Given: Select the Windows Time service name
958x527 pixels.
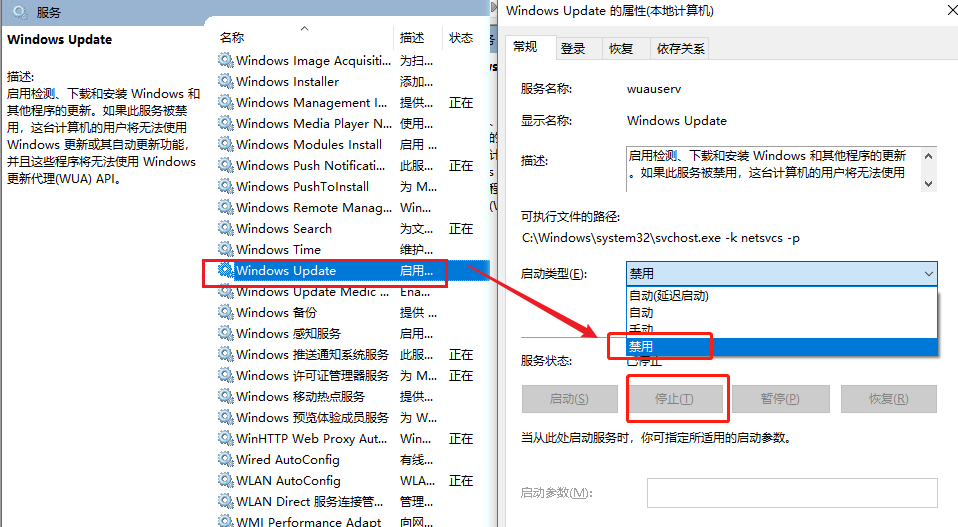Looking at the screenshot, I should coord(279,249).
